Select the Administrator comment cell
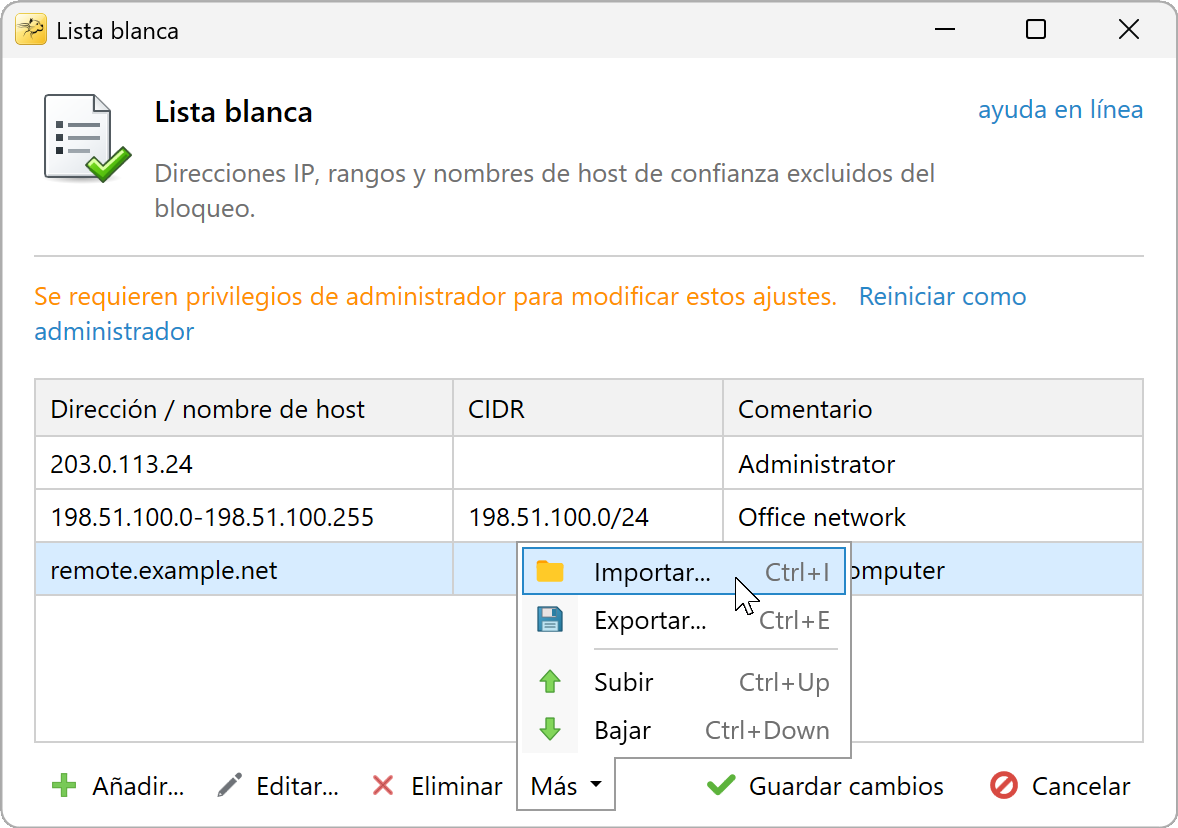Image resolution: width=1178 pixels, height=828 pixels. 932,464
